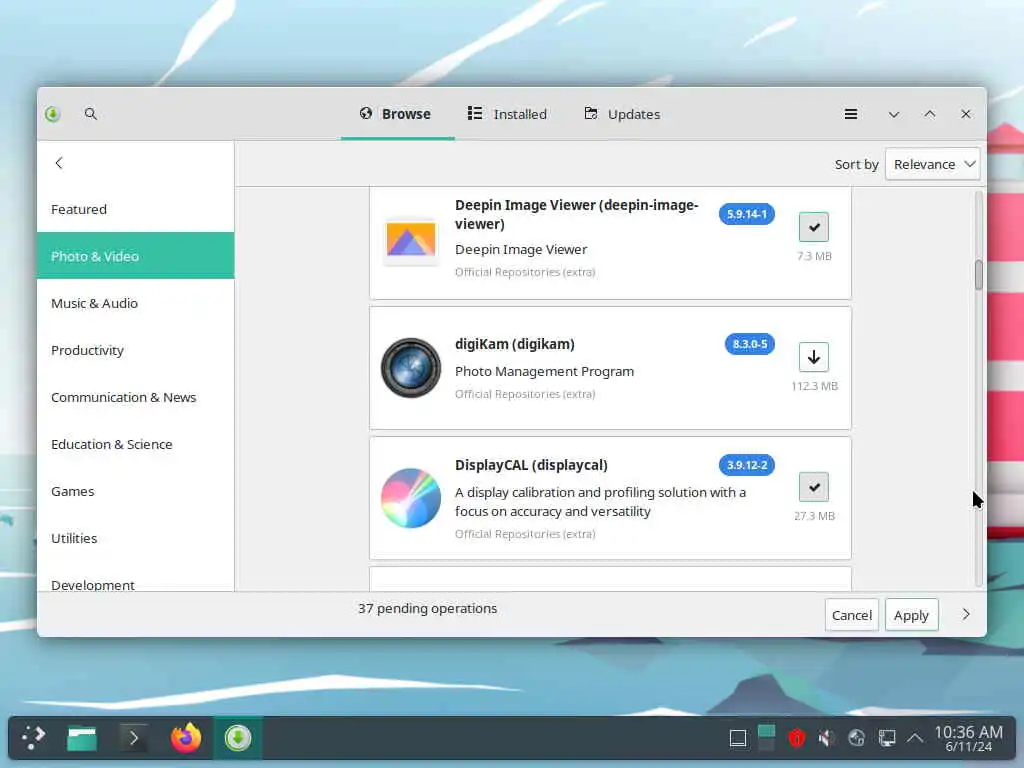Select the Communication & News category
Viewport: 1024px width, 768px height.
pyautogui.click(x=135, y=397)
